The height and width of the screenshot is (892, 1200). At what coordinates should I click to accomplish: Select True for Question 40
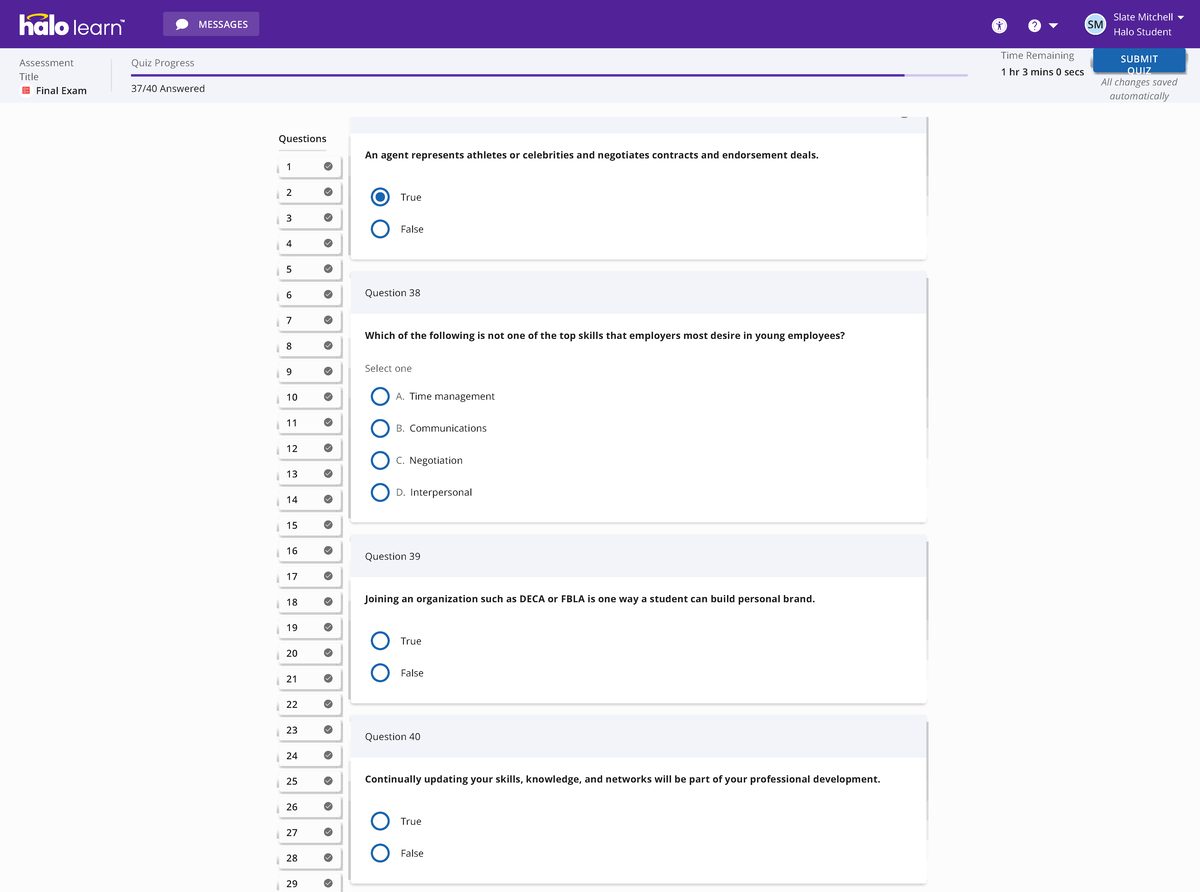tap(380, 821)
